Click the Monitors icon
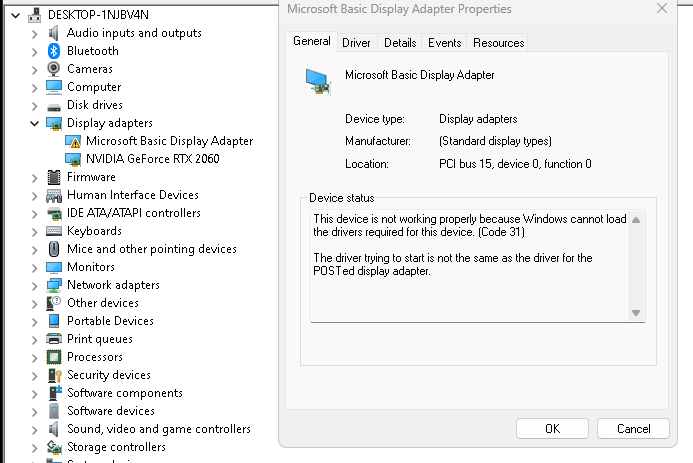 tap(54, 267)
